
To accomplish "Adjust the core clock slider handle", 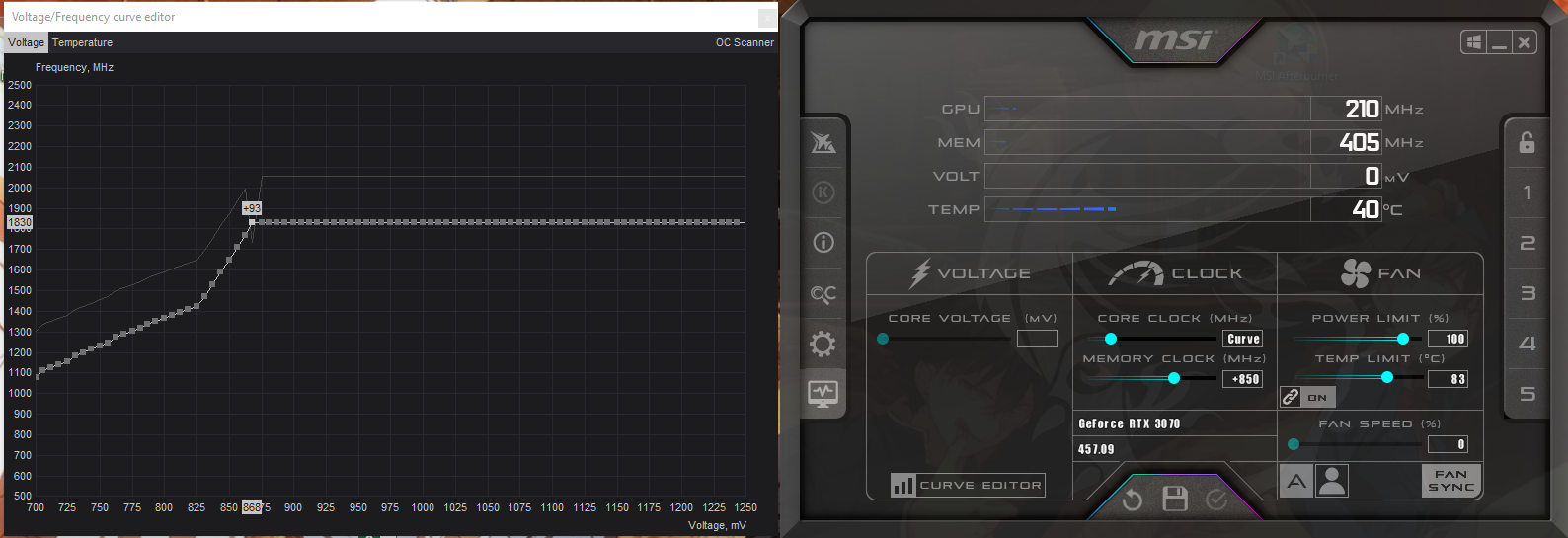I will tap(1111, 339).
